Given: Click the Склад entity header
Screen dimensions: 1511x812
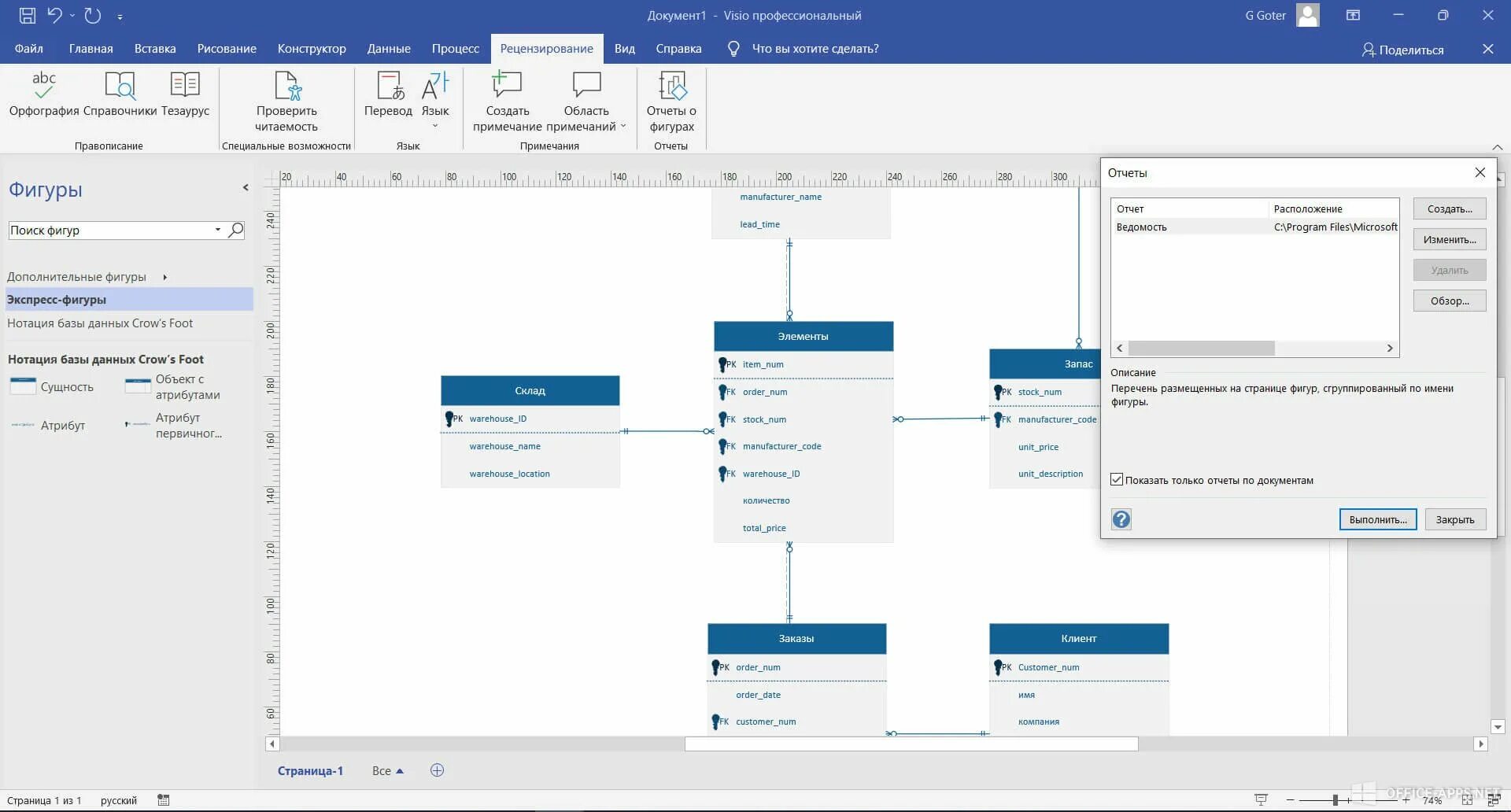Looking at the screenshot, I should pyautogui.click(x=530, y=391).
